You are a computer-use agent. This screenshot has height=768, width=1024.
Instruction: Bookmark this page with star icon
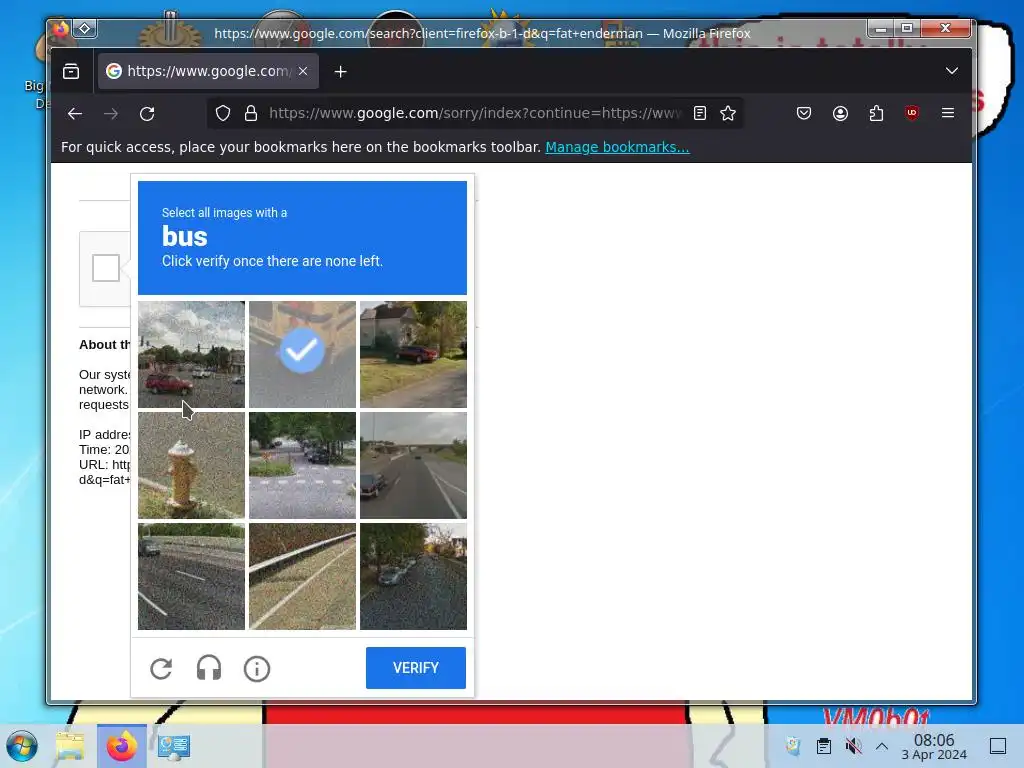[728, 114]
